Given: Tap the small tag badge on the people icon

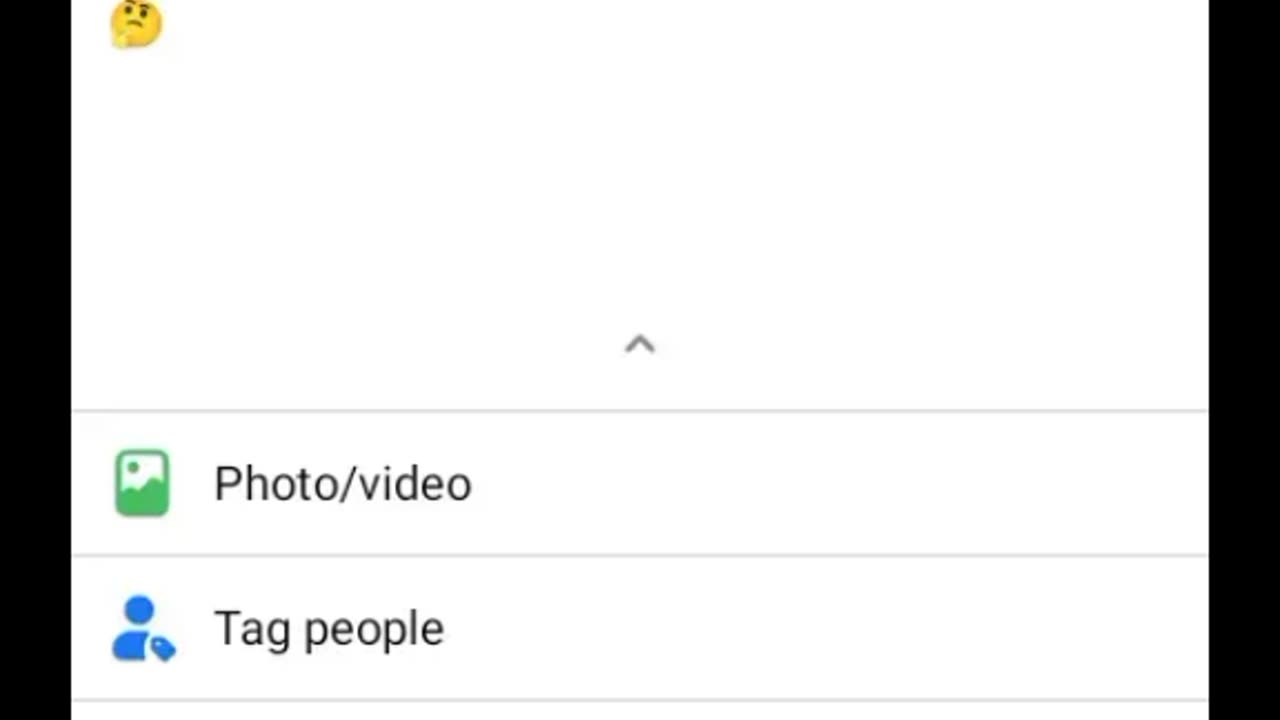Looking at the screenshot, I should pyautogui.click(x=163, y=649).
